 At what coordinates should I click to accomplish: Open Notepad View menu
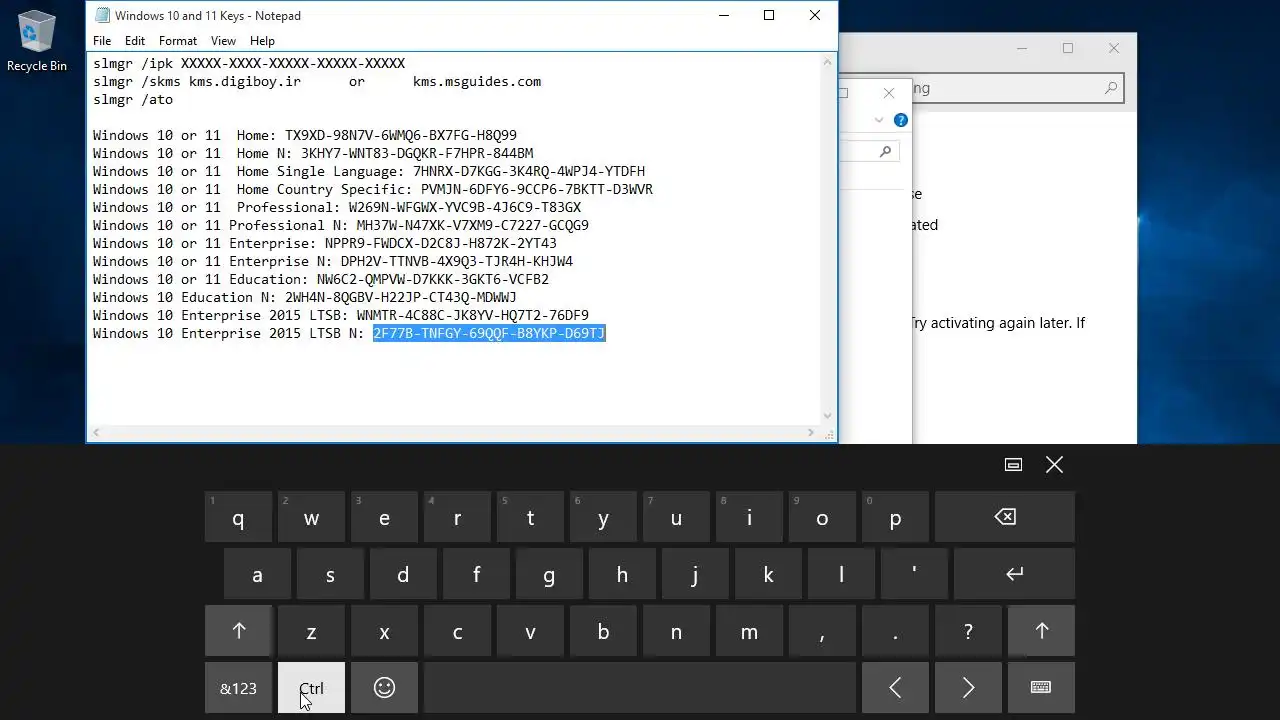pos(223,41)
